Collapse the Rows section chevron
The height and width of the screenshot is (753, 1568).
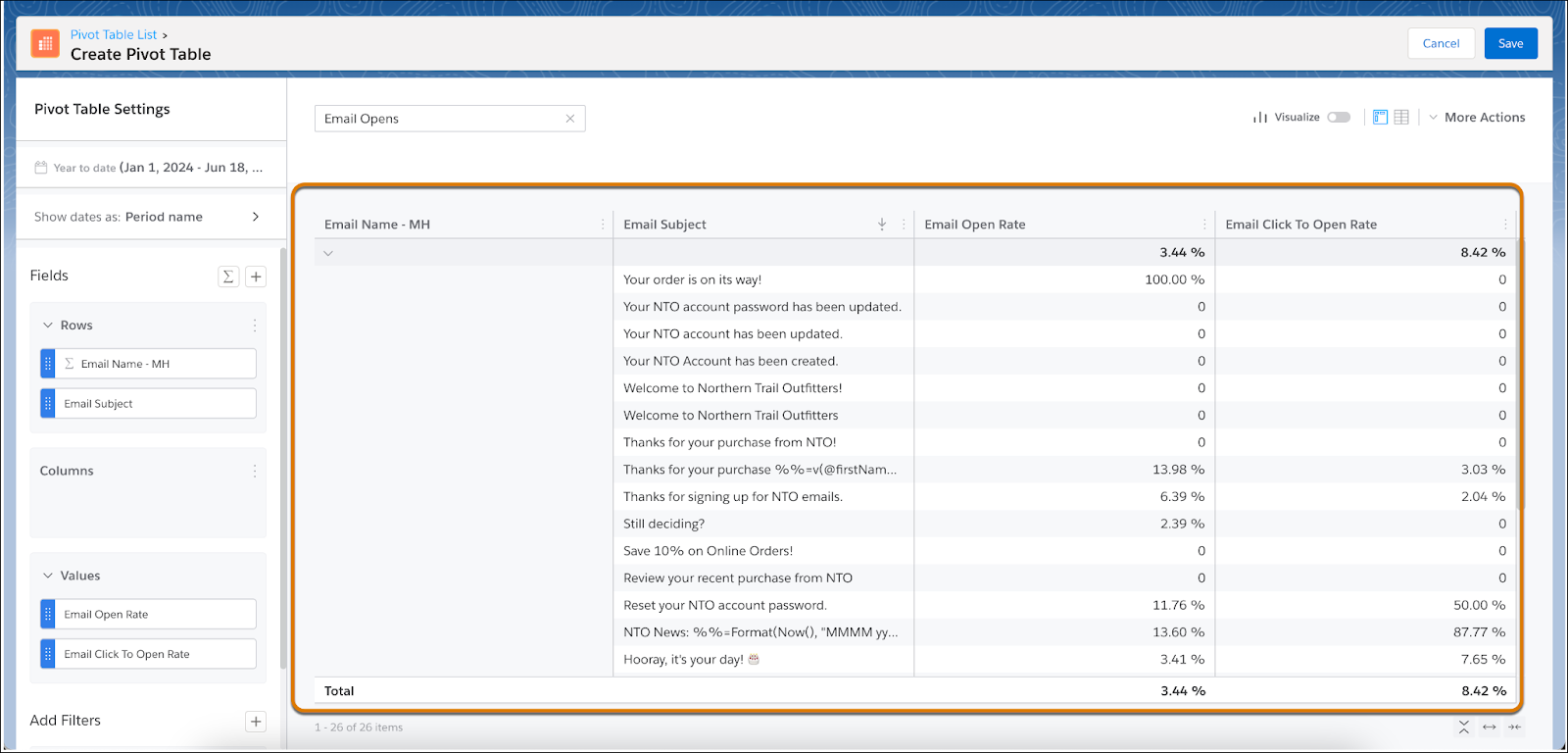tap(47, 326)
